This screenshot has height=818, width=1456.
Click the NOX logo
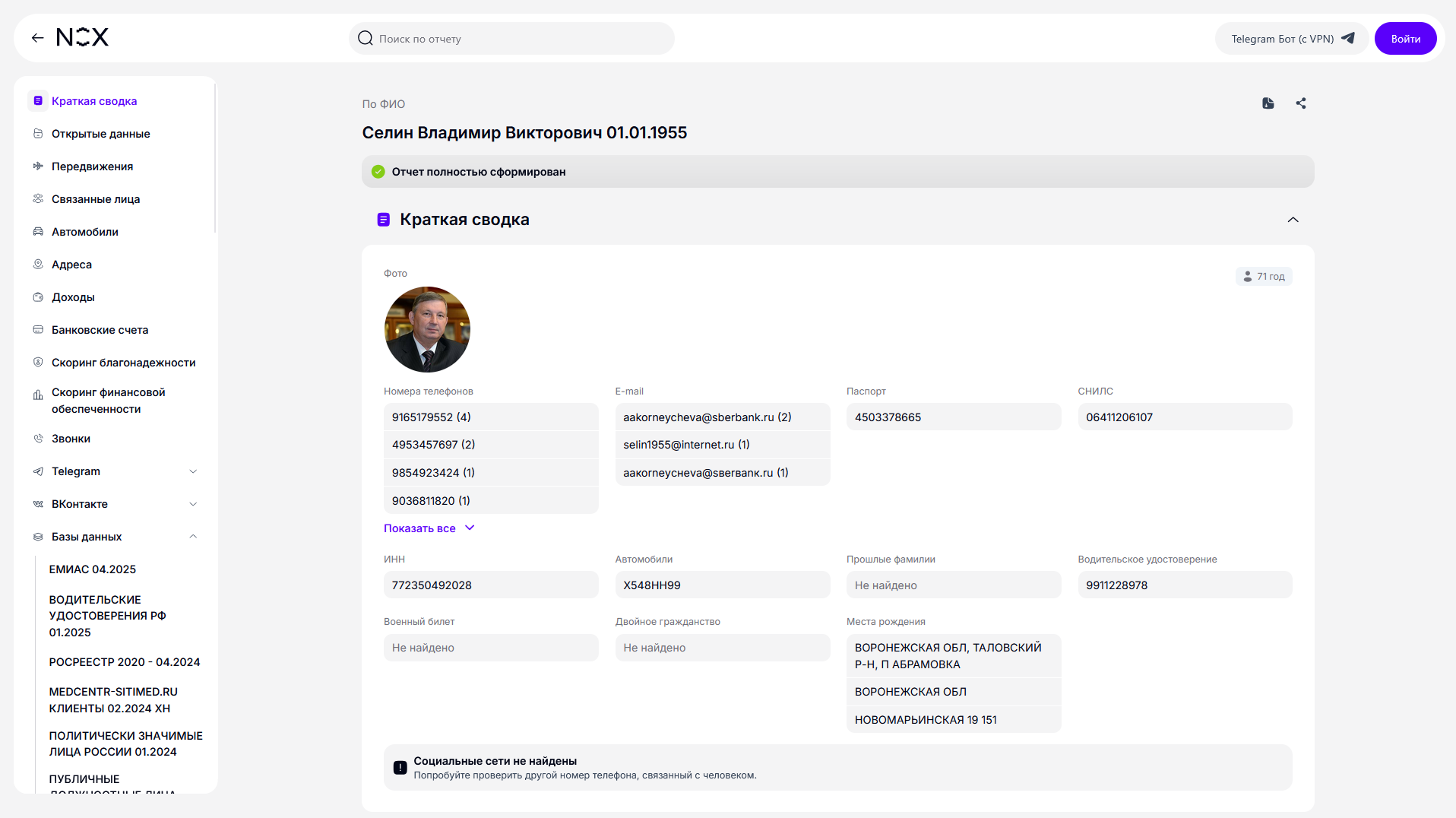pos(83,37)
